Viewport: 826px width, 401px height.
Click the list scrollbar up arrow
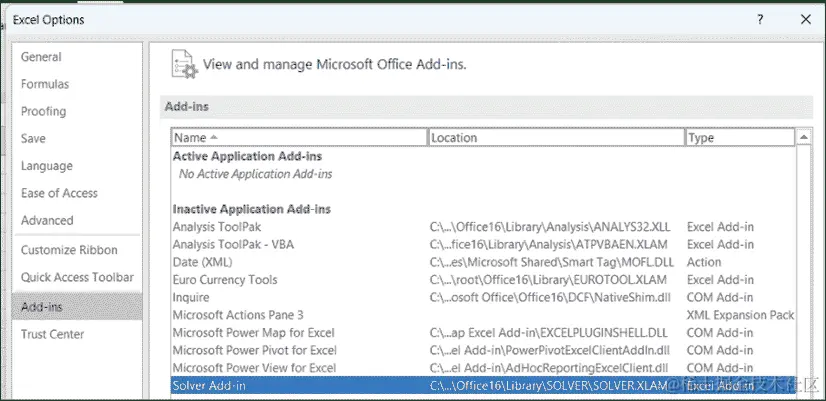click(803, 138)
